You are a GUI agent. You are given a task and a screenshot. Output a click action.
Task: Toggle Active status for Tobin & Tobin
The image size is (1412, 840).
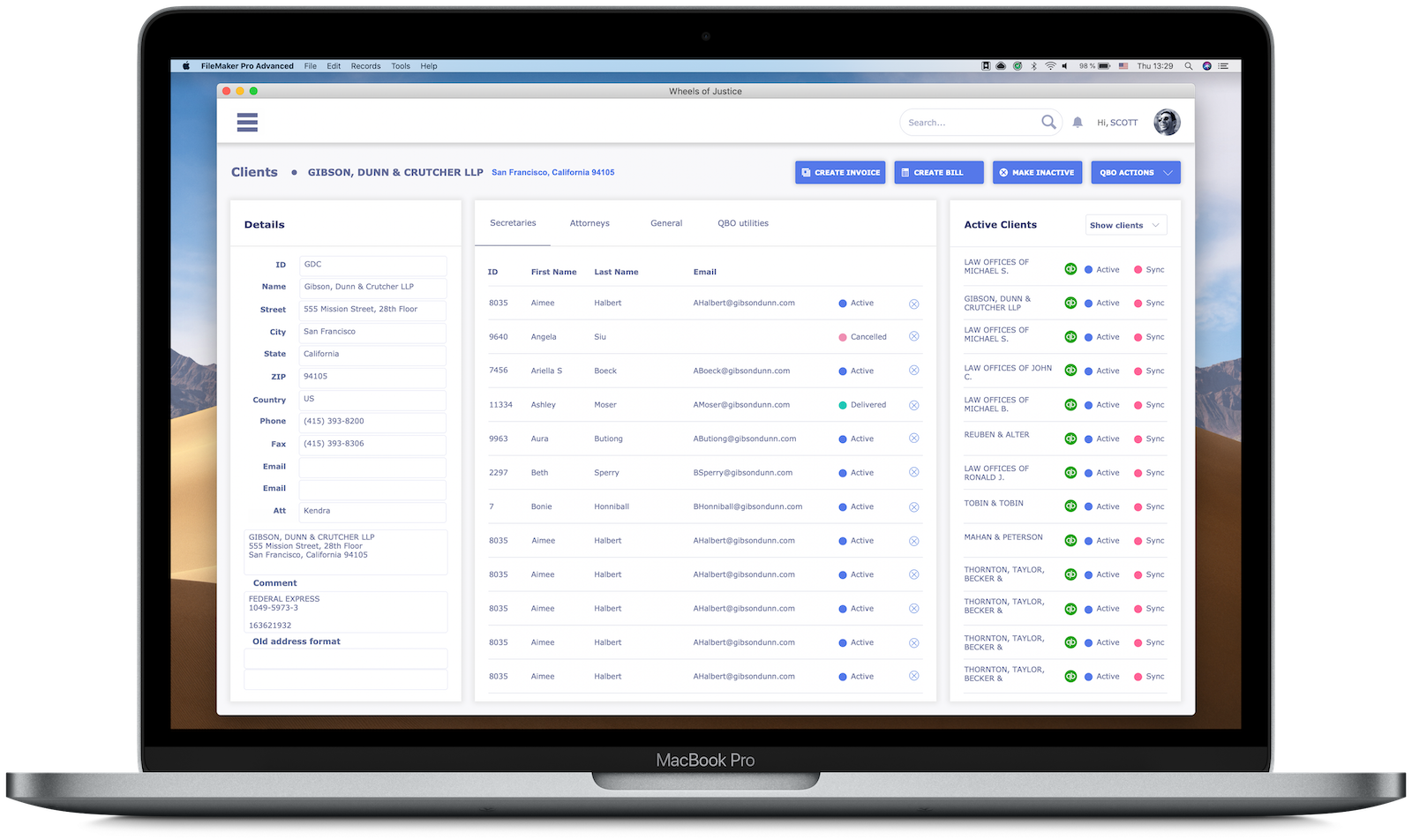click(1102, 506)
